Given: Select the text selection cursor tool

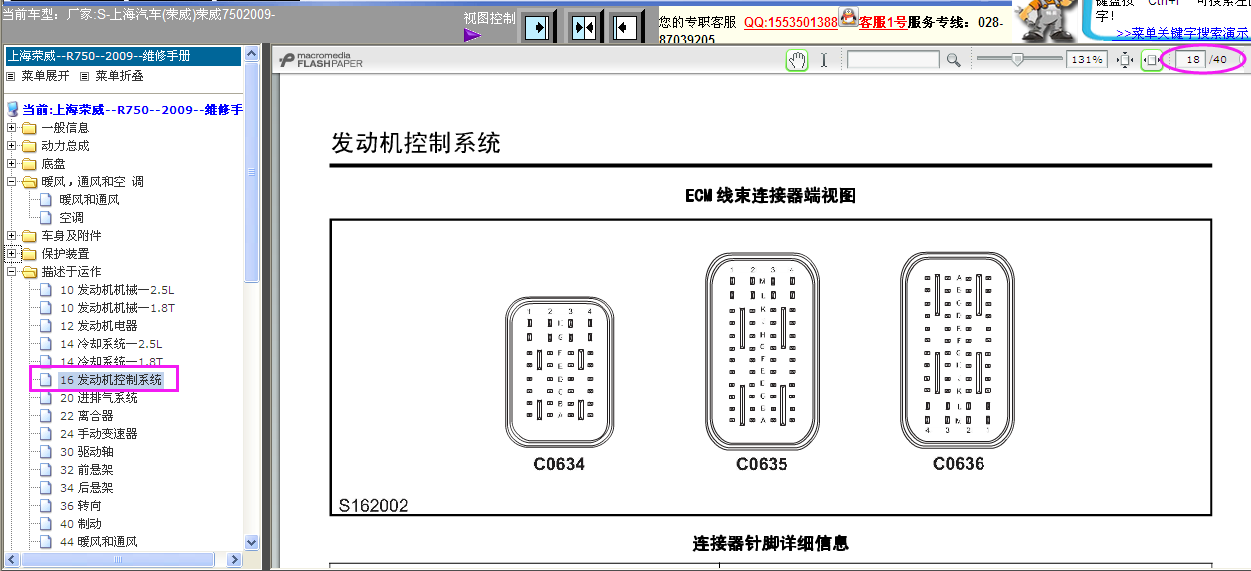Looking at the screenshot, I should (x=824, y=60).
